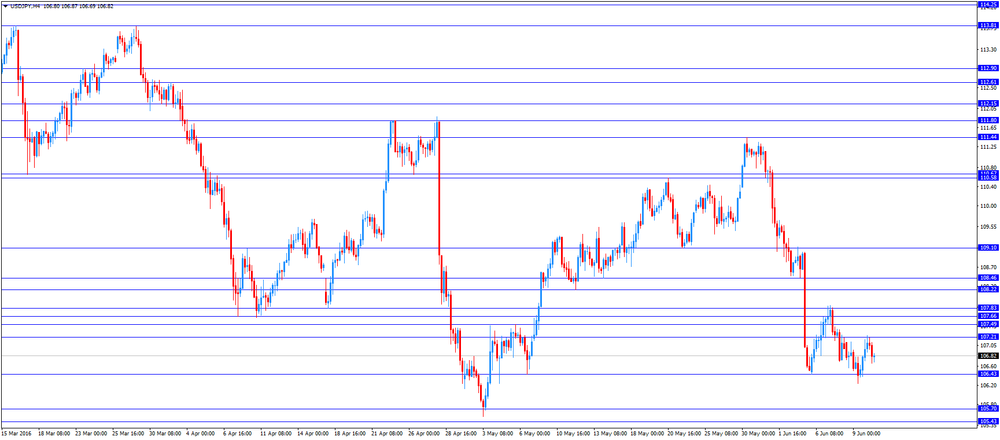Click the 111.25 price scale value
1000x440 pixels.
tap(988, 147)
